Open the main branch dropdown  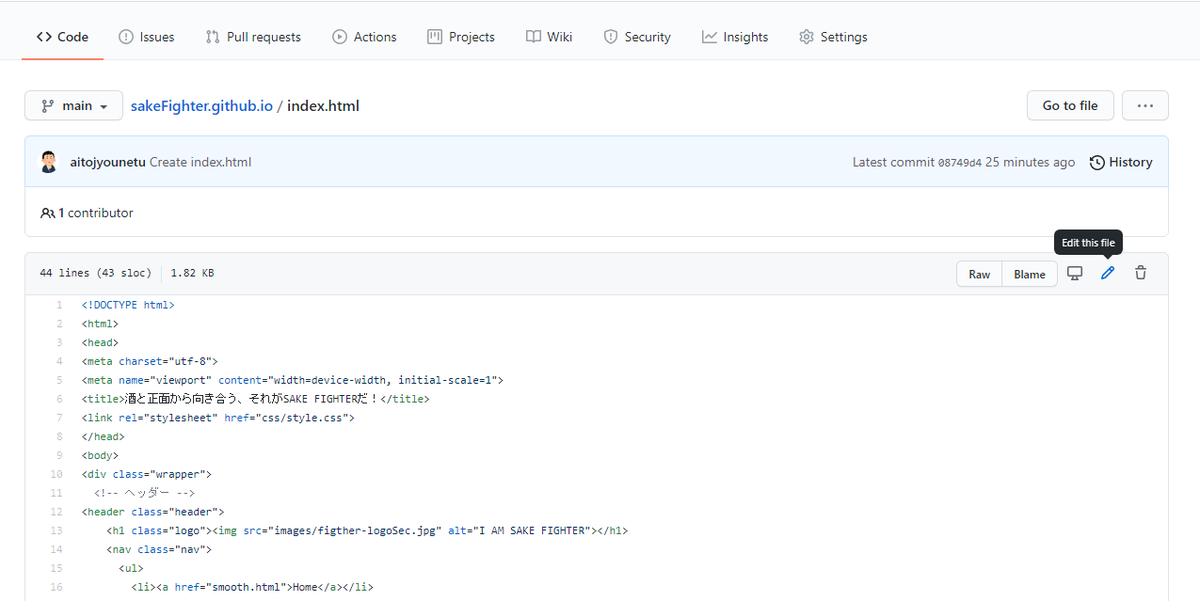click(x=73, y=105)
